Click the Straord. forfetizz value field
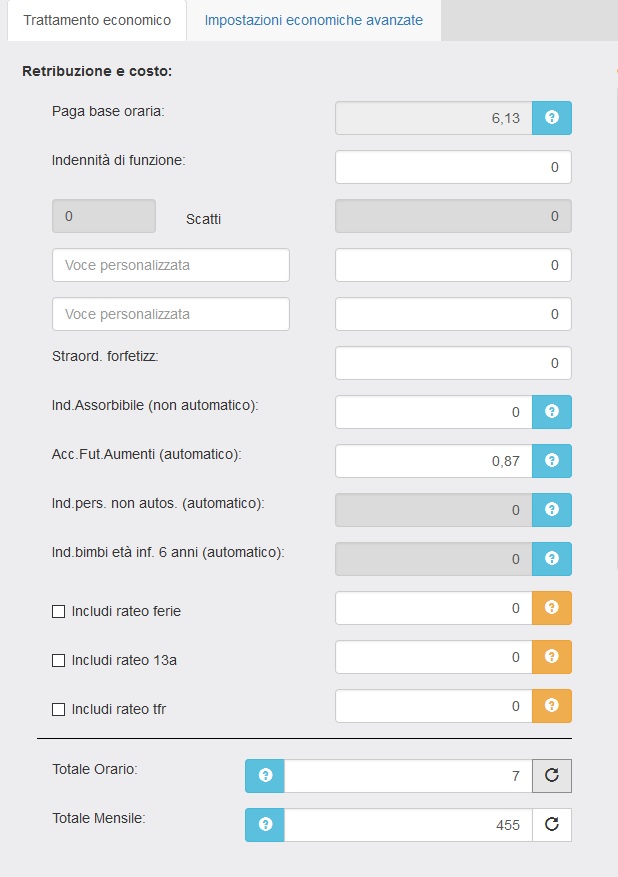Viewport: 618px width, 877px height. point(452,363)
